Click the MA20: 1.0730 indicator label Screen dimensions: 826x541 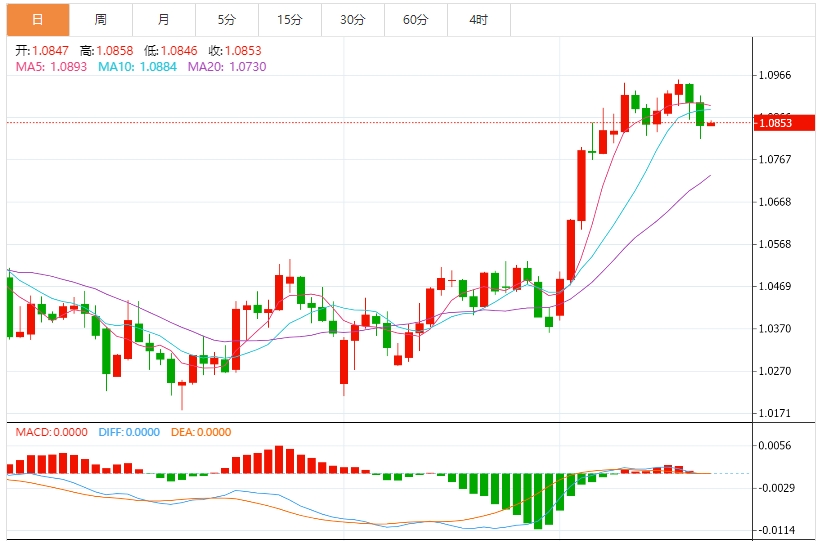click(x=227, y=67)
